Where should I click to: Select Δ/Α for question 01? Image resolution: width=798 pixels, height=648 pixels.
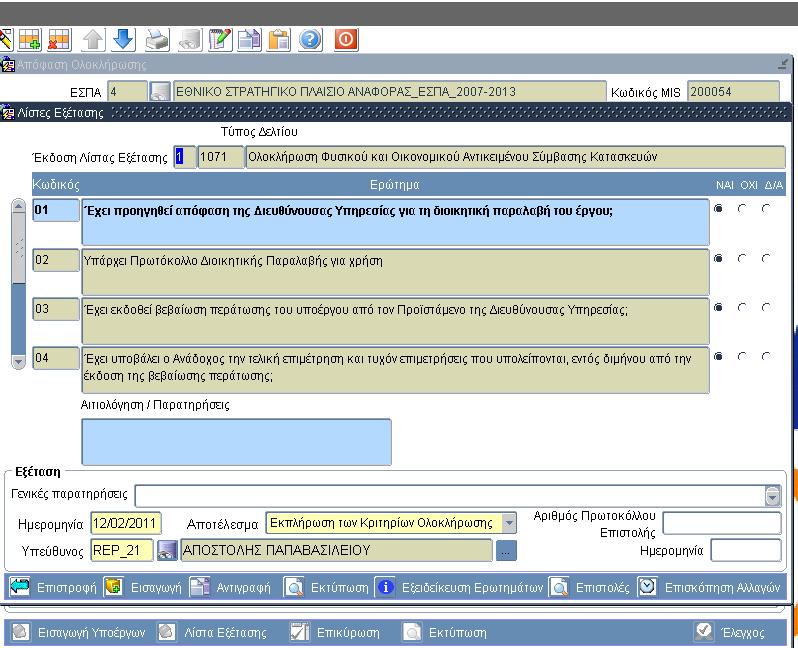[x=765, y=208]
